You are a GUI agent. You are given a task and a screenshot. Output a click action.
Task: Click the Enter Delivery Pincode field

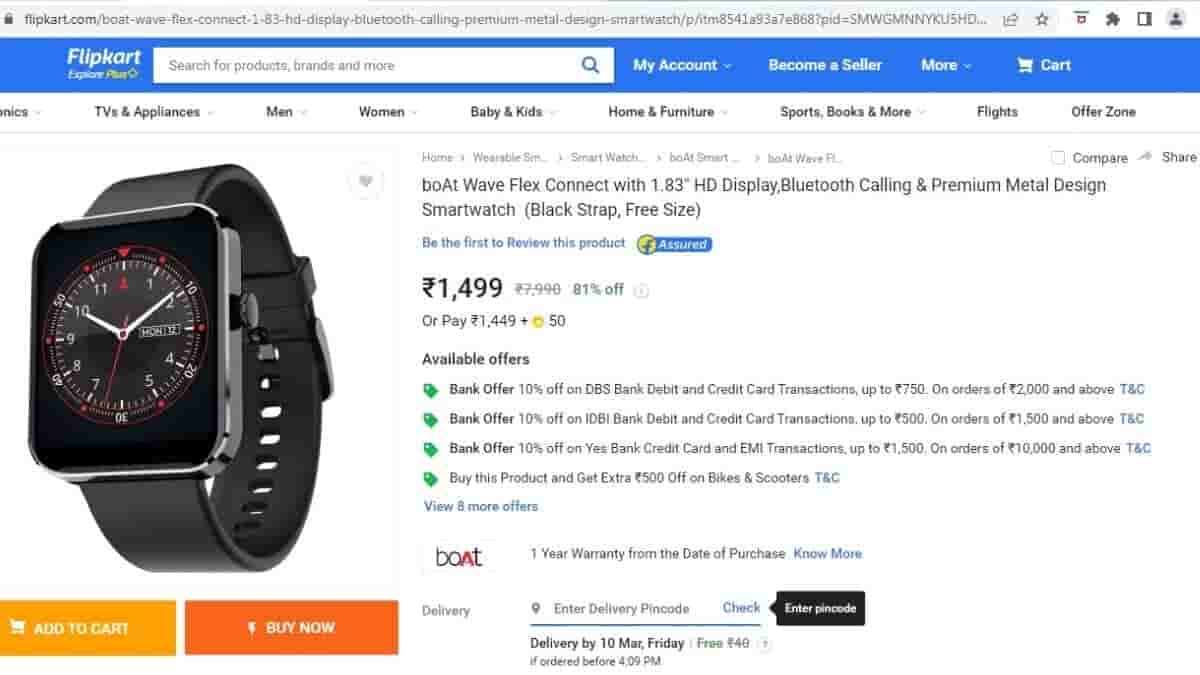tap(621, 608)
